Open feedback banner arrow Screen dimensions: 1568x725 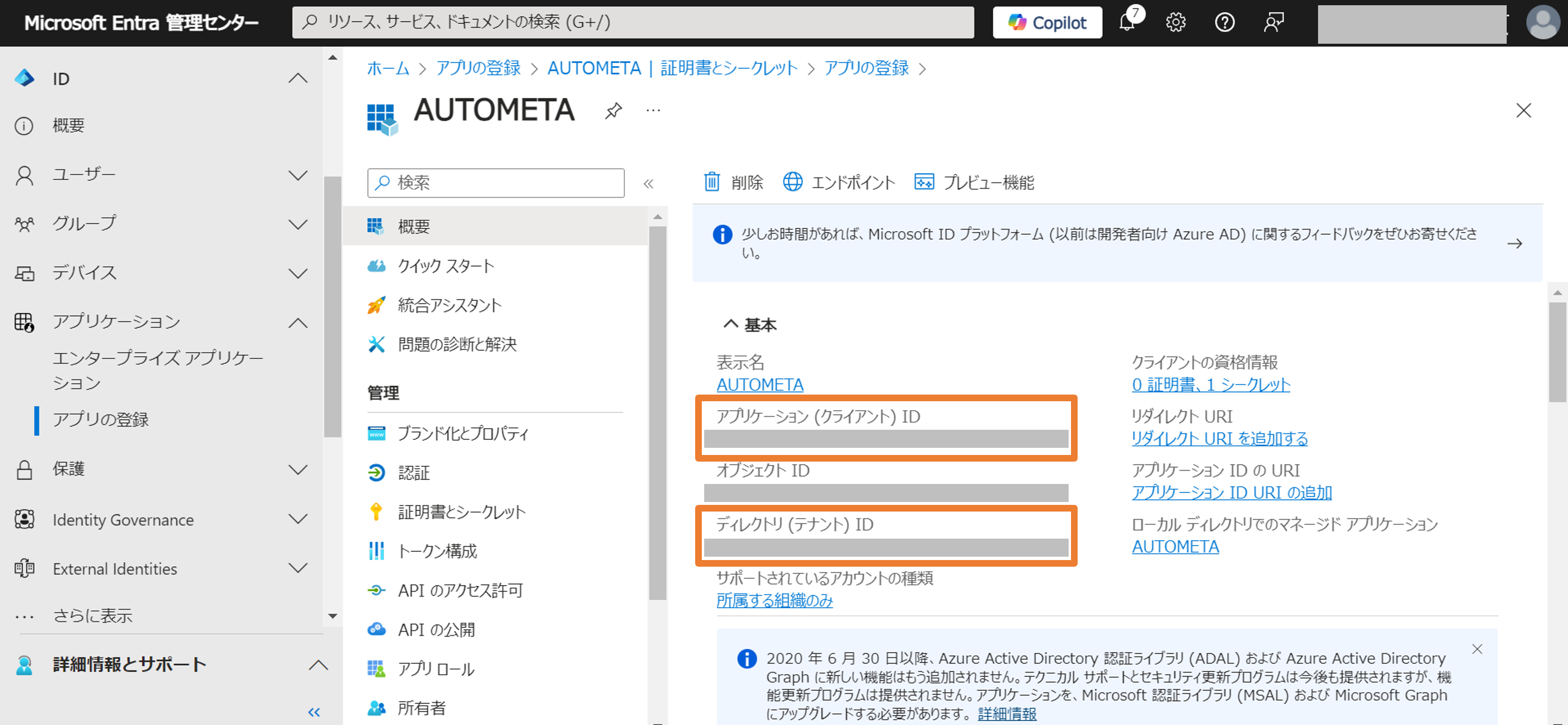tap(1514, 244)
